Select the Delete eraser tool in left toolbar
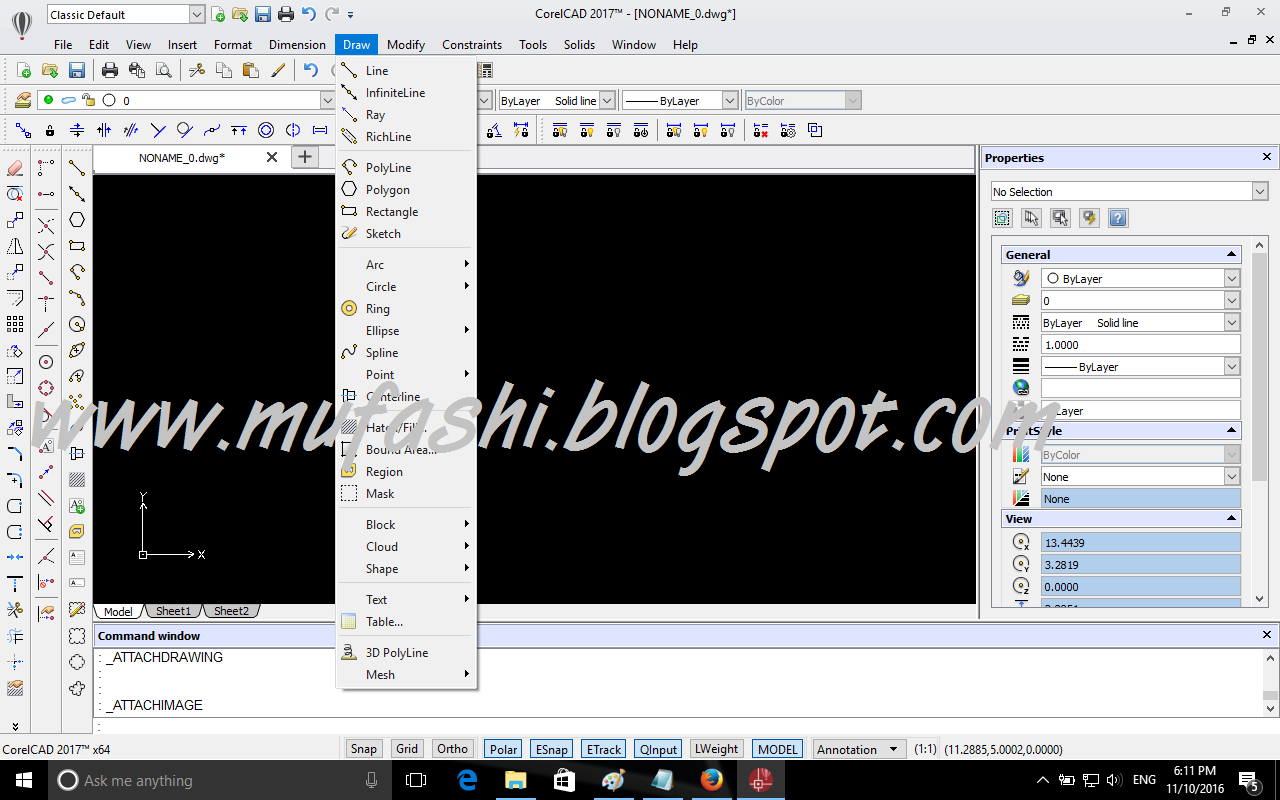Viewport: 1280px width, 800px height. [x=15, y=167]
